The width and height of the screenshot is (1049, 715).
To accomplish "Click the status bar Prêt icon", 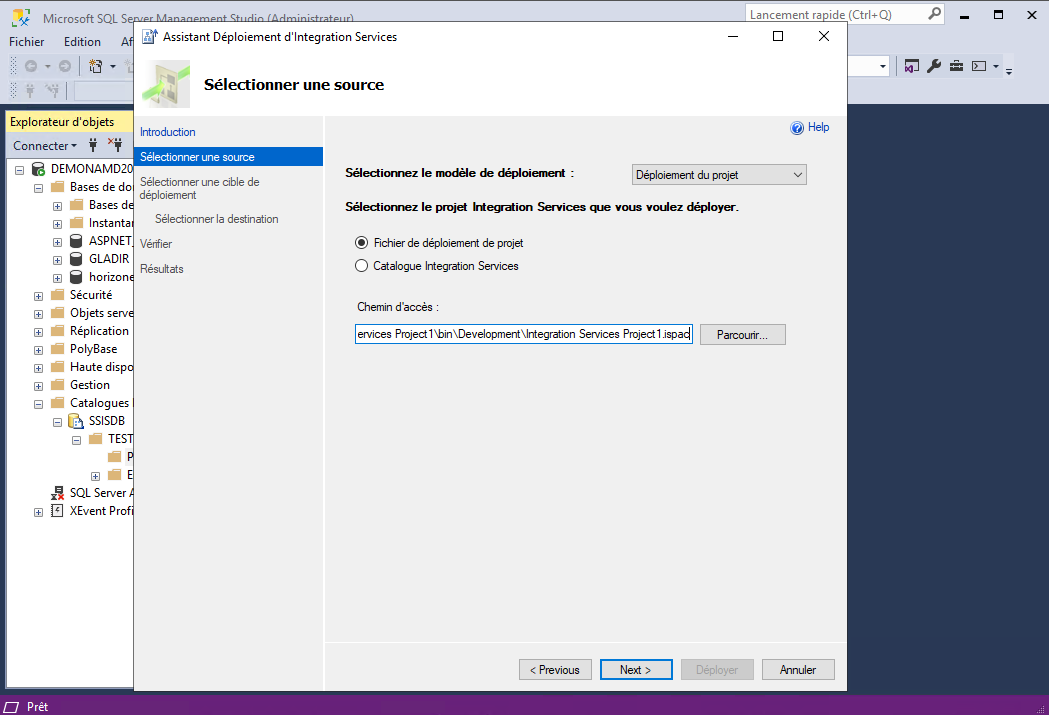I will coord(11,707).
